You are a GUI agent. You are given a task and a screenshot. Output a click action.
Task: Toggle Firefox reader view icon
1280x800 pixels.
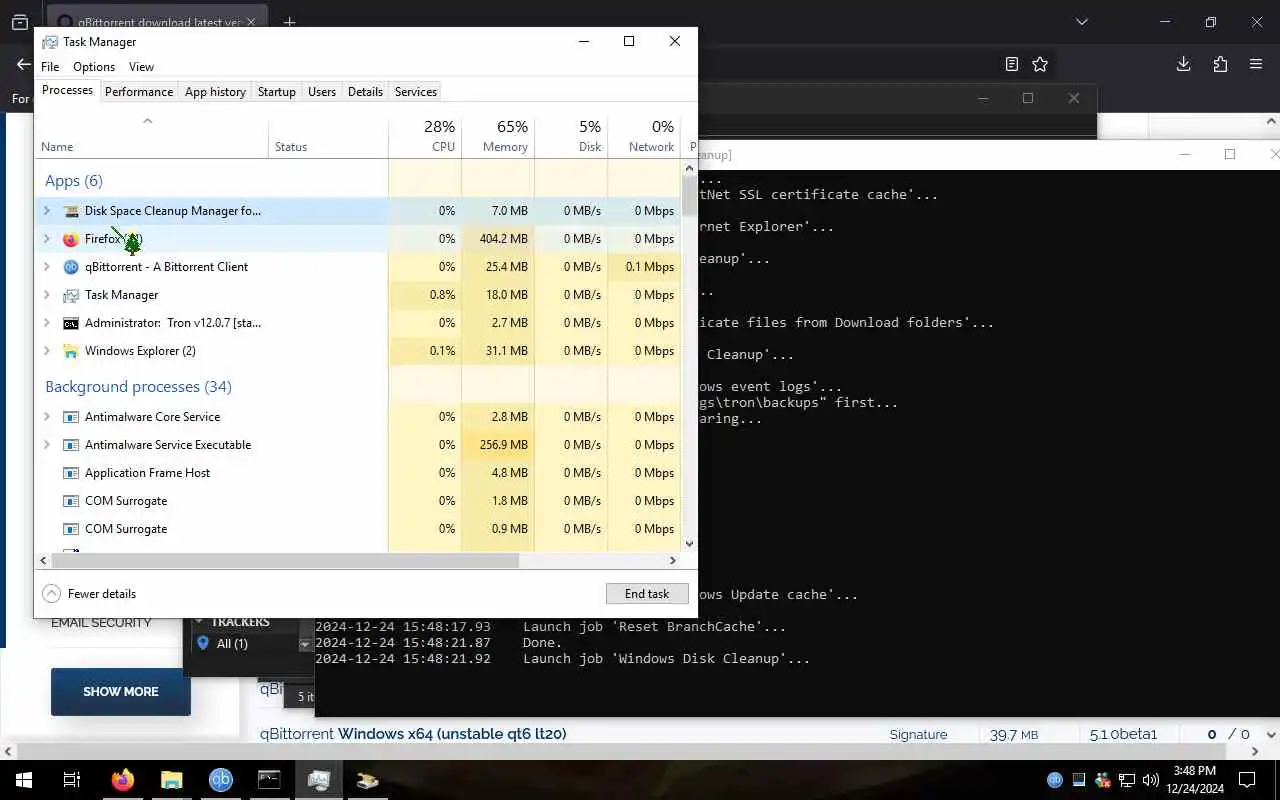pos(1012,64)
